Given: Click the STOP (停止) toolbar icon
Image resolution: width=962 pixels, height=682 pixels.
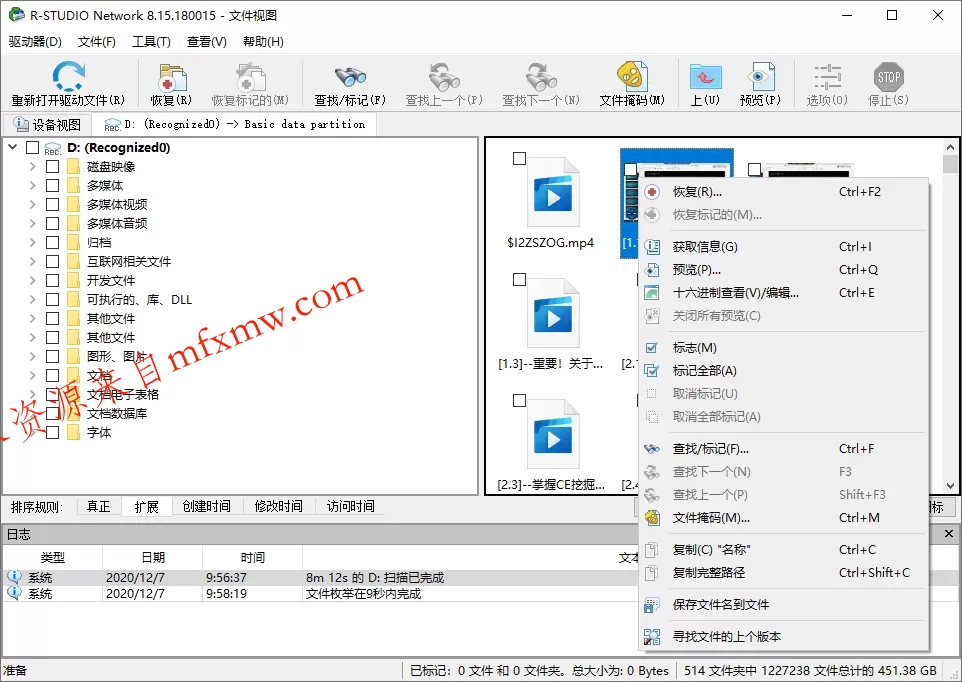Looking at the screenshot, I should pyautogui.click(x=888, y=77).
